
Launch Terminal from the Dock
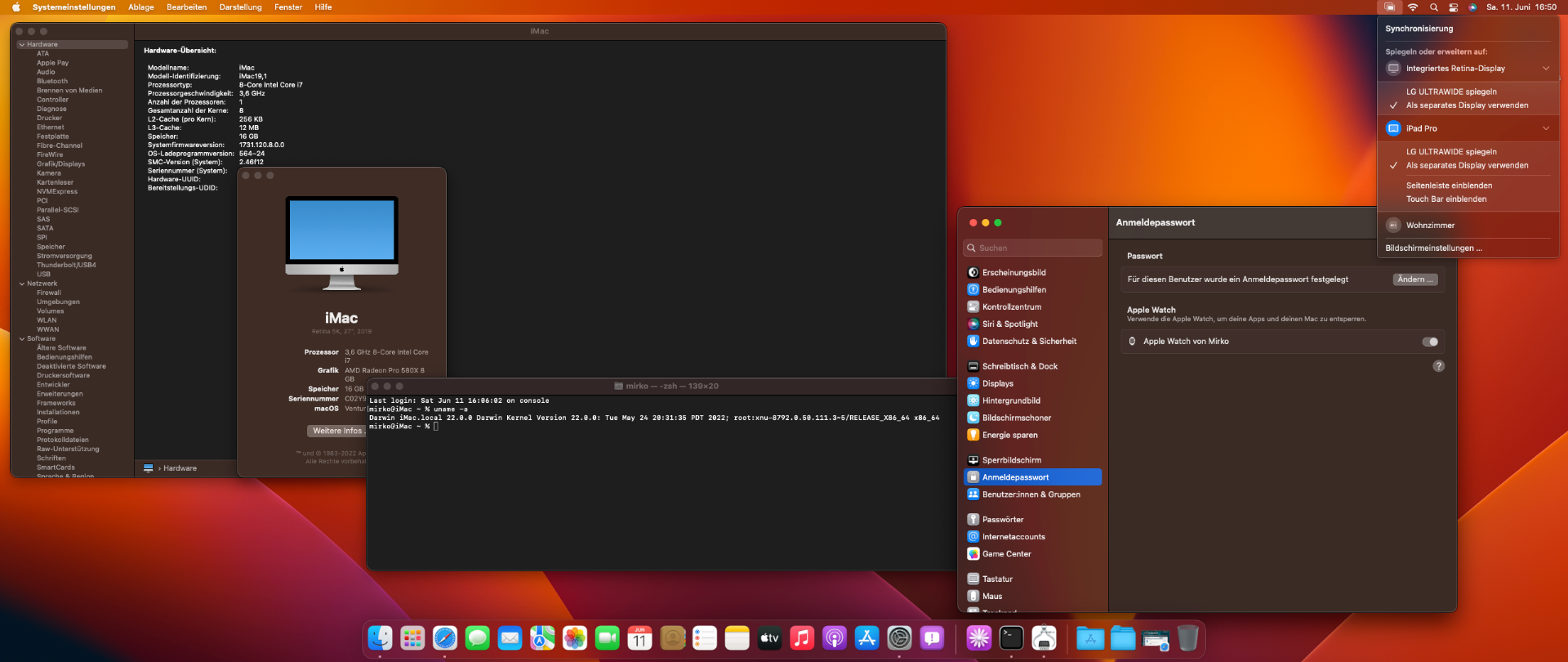[x=1011, y=638]
